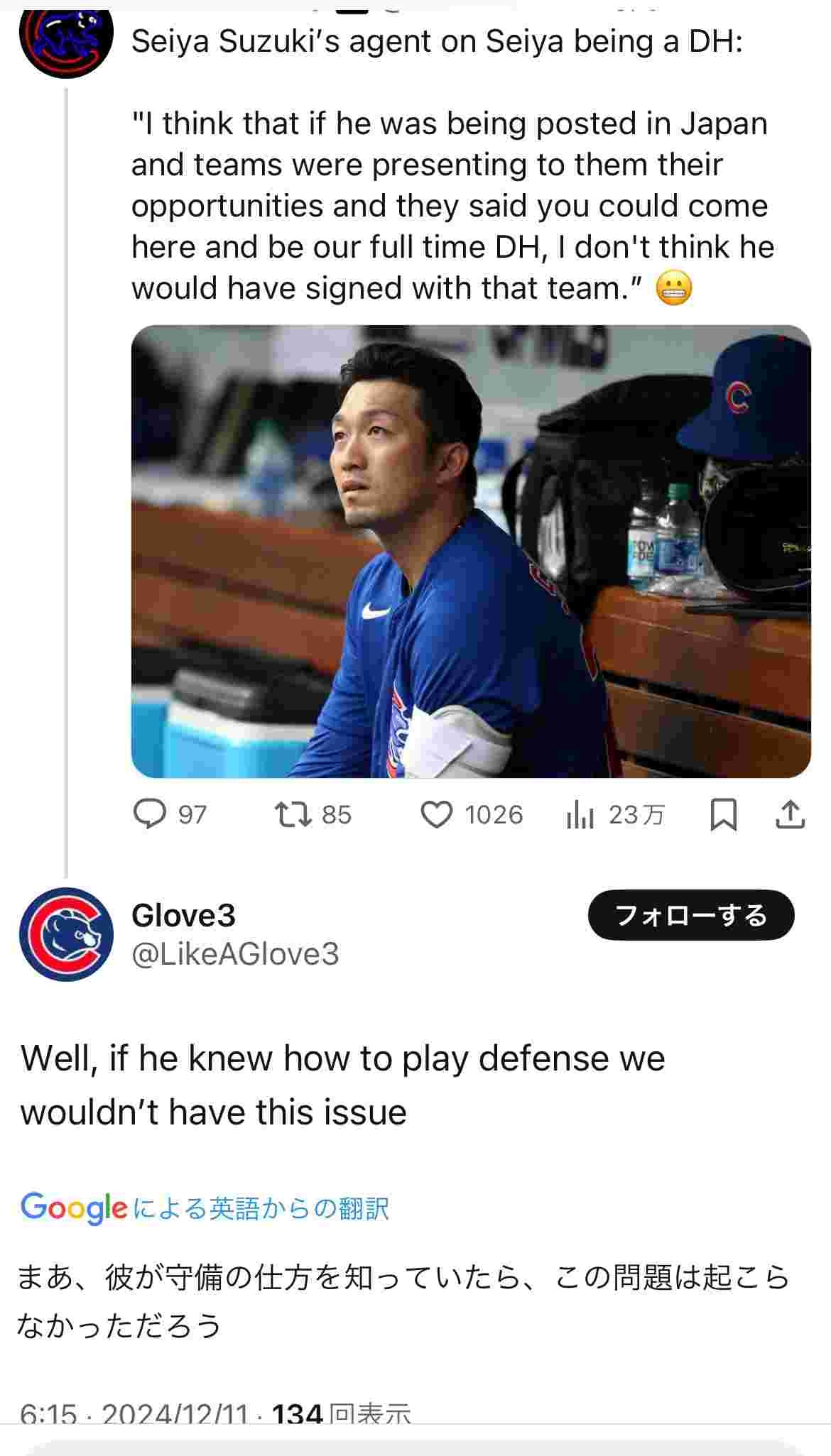This screenshot has width=831, height=1456.
Task: Open the neon Cubs avatar at top
Action: [x=66, y=39]
